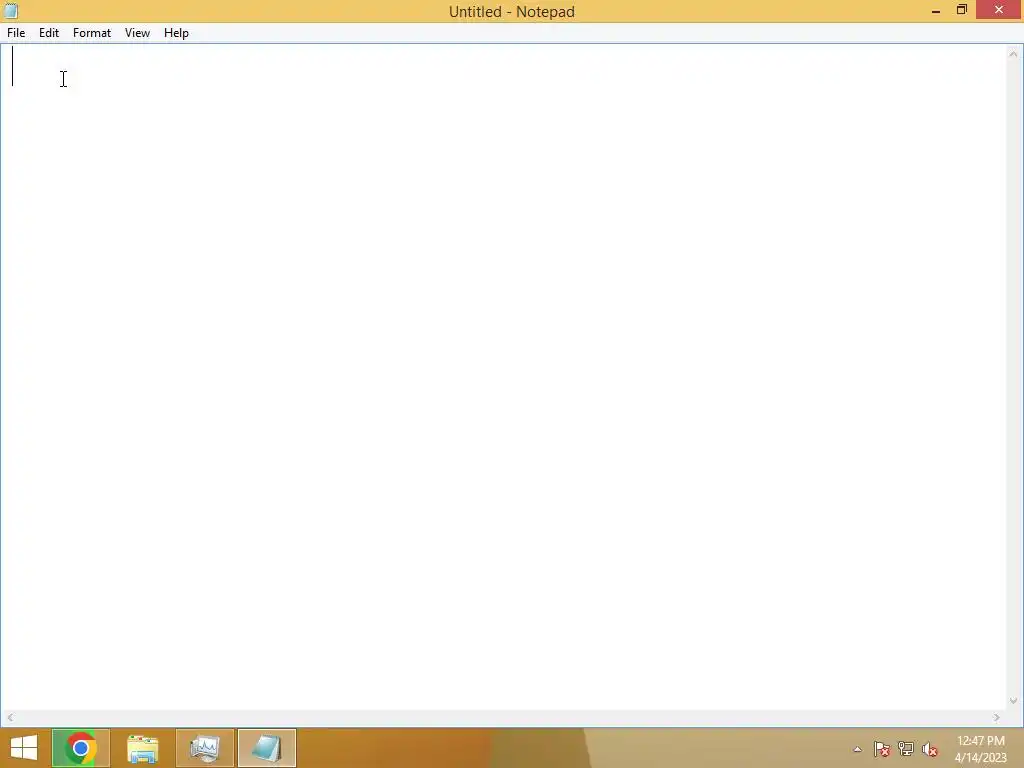Open the File menu

point(16,33)
